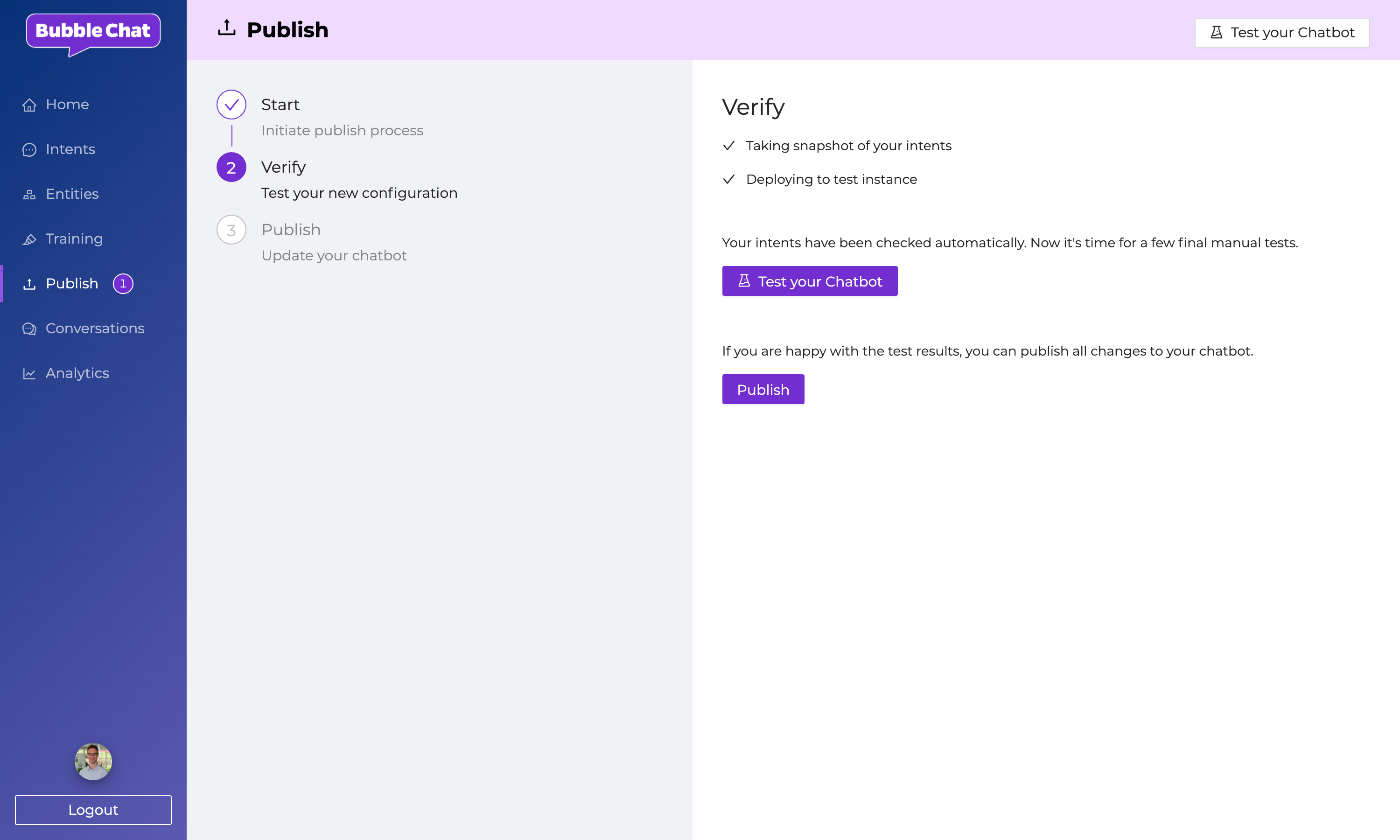Click the user profile avatar photo

[x=93, y=761]
